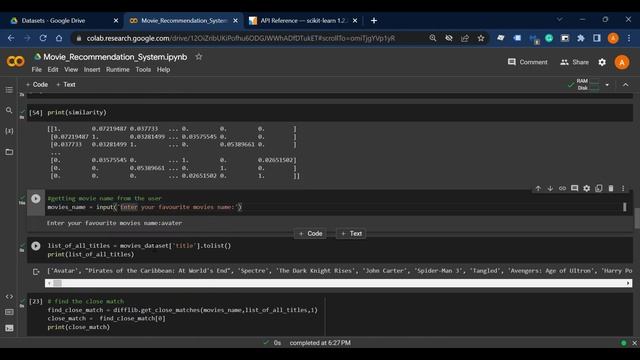Open the find and replace search icon
This screenshot has width=640, height=360.
(9, 110)
